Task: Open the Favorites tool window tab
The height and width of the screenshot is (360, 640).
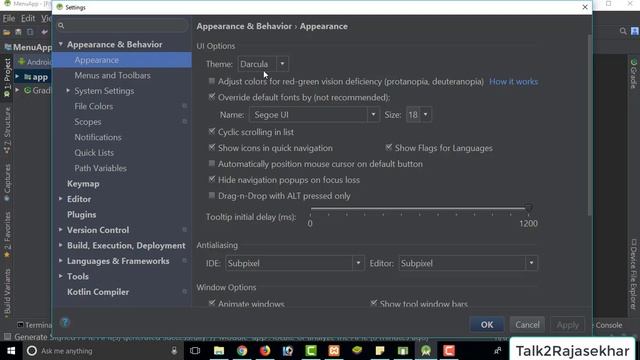Action: [x=7, y=235]
